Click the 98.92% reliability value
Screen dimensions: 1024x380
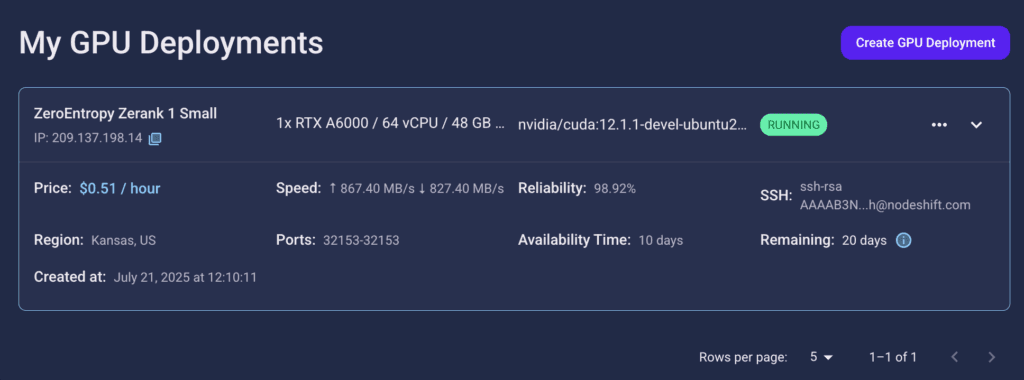[x=615, y=189]
